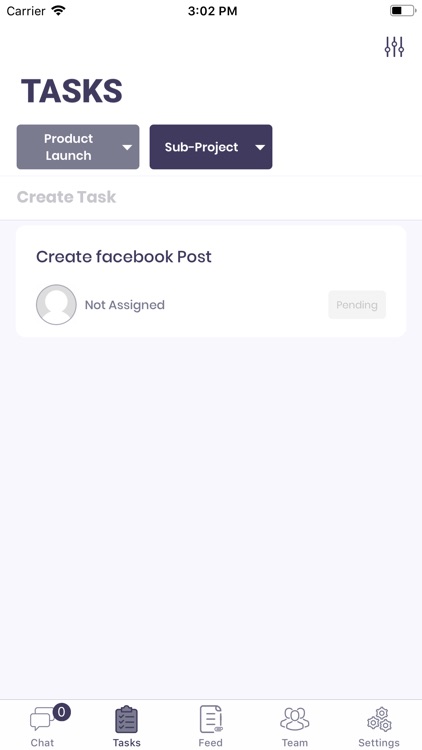Click the Wi-Fi status icon
This screenshot has height=750, width=422.
tap(58, 11)
